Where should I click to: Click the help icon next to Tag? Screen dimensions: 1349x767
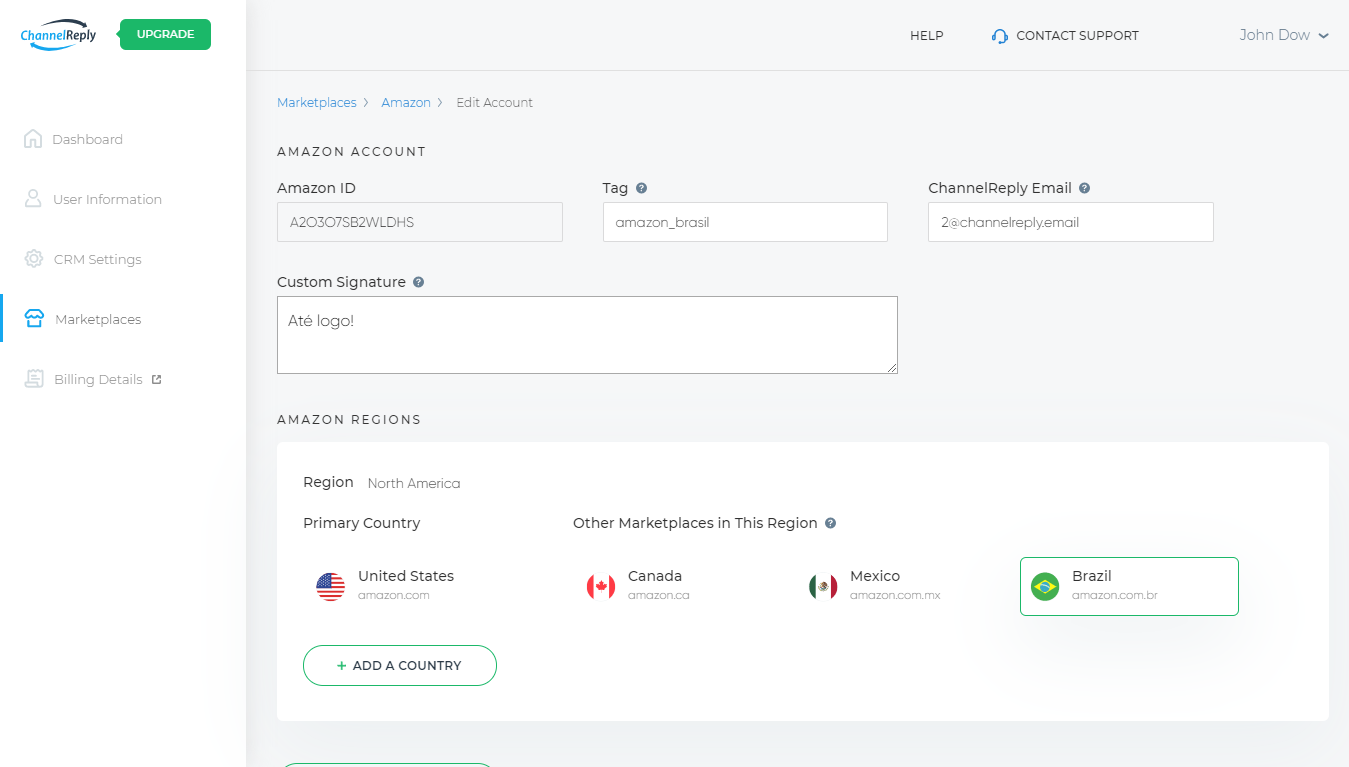[x=641, y=188]
